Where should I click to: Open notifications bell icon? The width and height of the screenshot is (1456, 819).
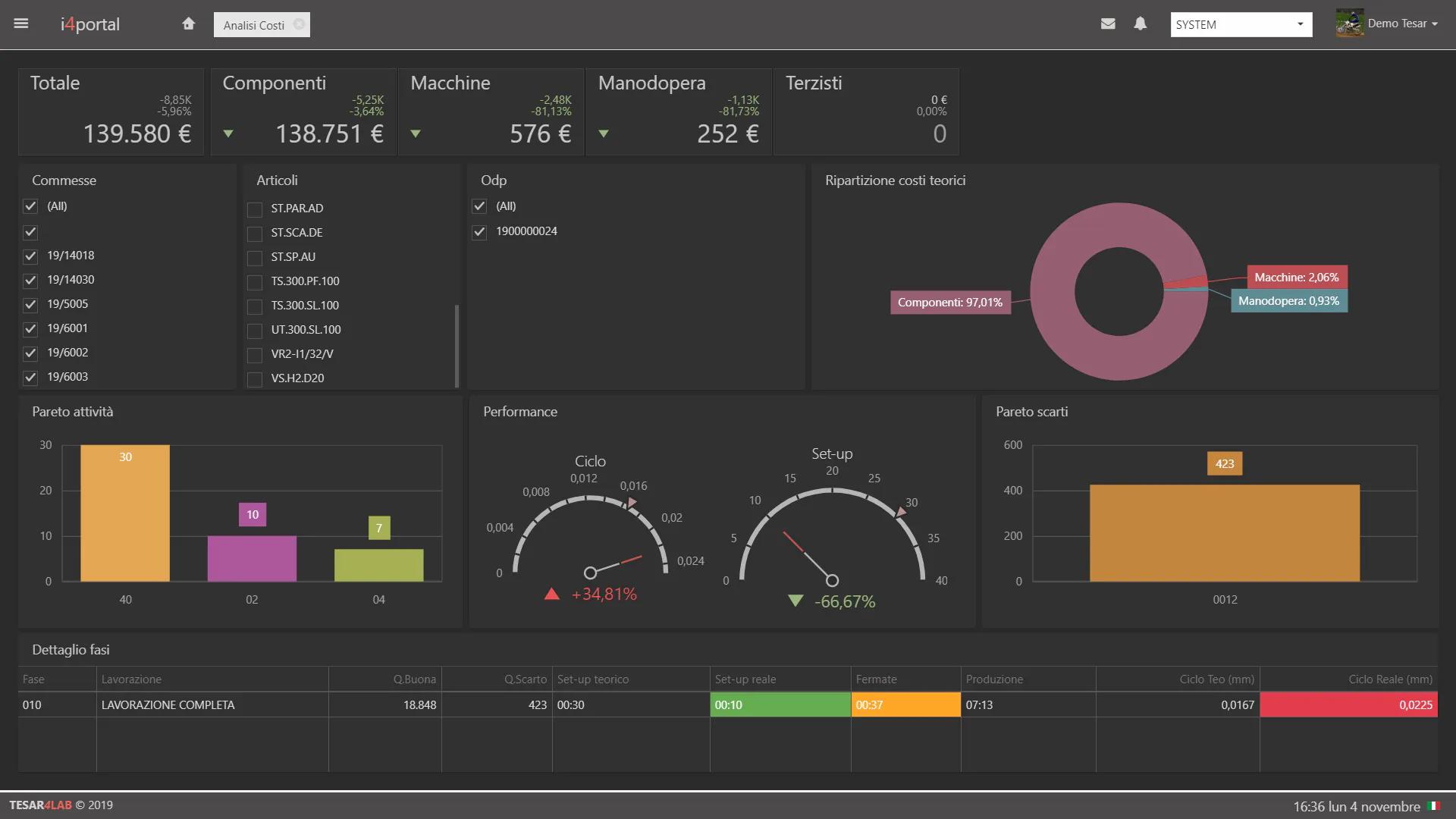(1140, 24)
